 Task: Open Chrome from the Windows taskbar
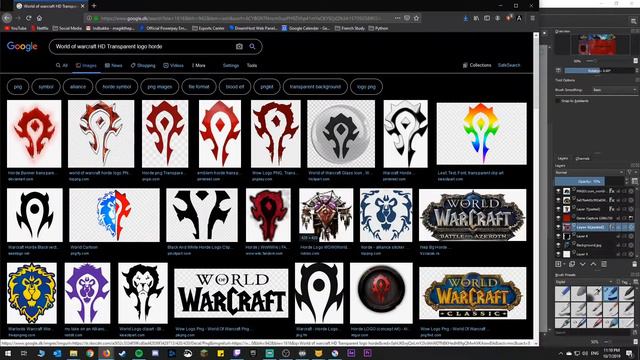[x=90, y=353]
